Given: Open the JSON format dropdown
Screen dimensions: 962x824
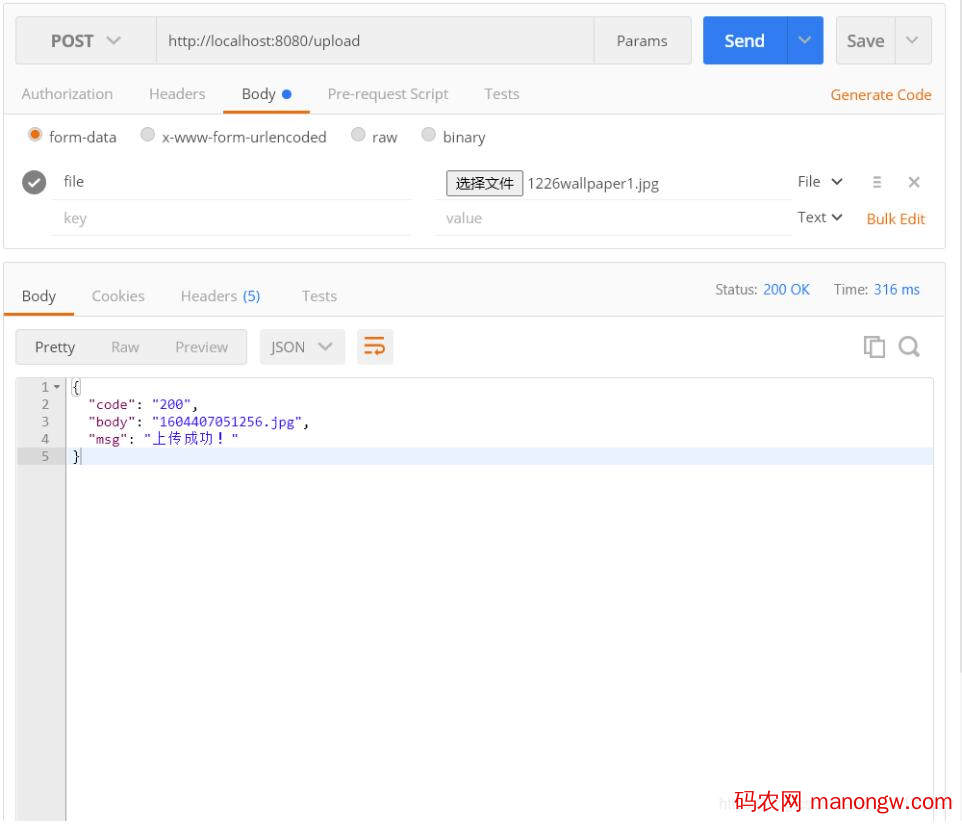Looking at the screenshot, I should coord(302,347).
